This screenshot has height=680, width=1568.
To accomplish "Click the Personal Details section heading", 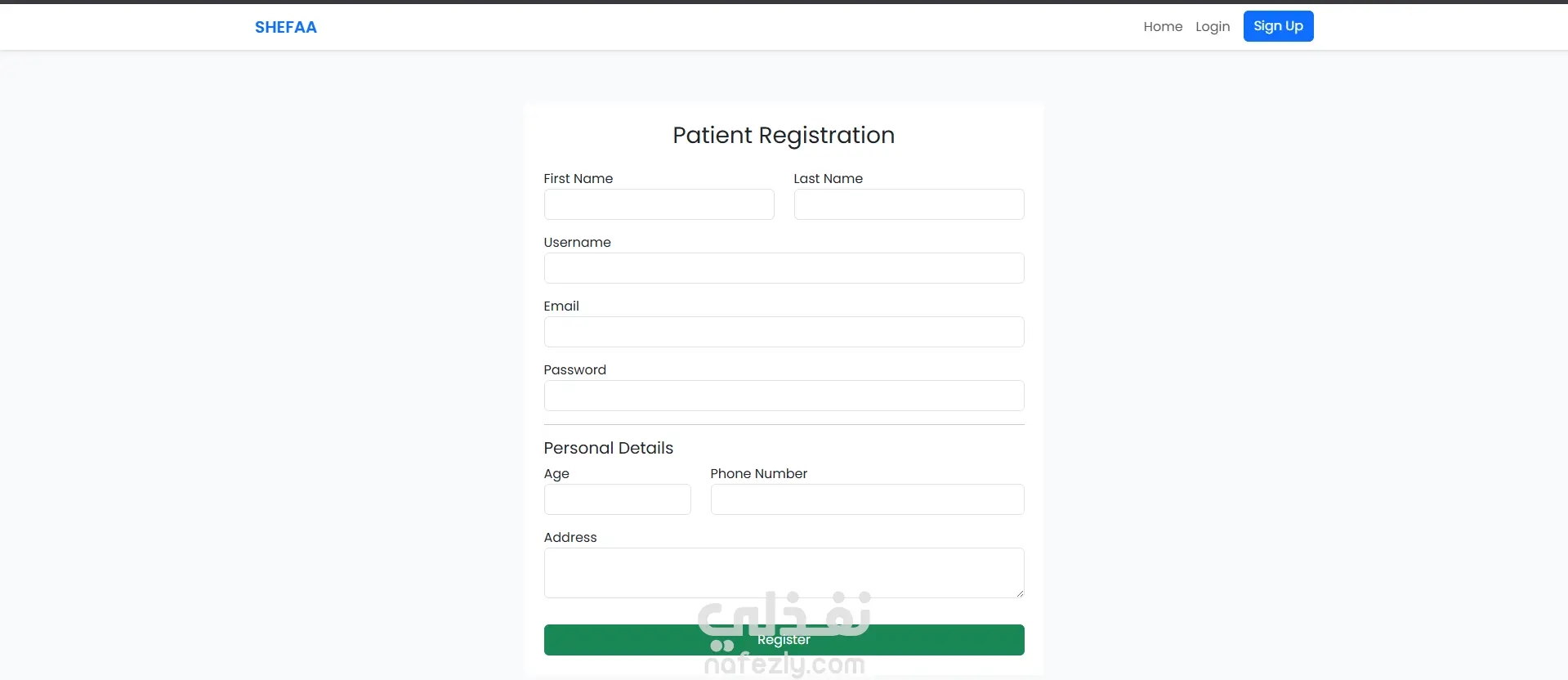I will coord(608,448).
